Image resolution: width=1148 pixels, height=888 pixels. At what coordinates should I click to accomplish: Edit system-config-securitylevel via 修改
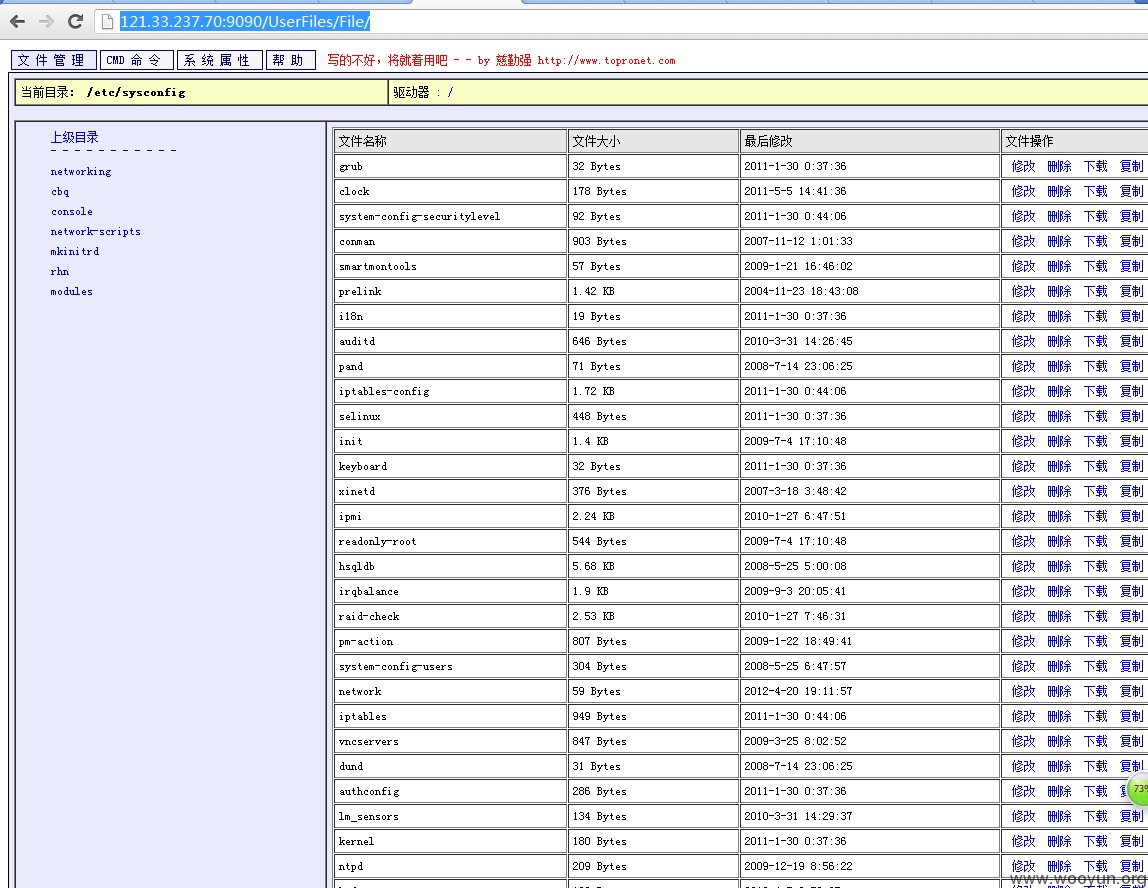(1024, 216)
